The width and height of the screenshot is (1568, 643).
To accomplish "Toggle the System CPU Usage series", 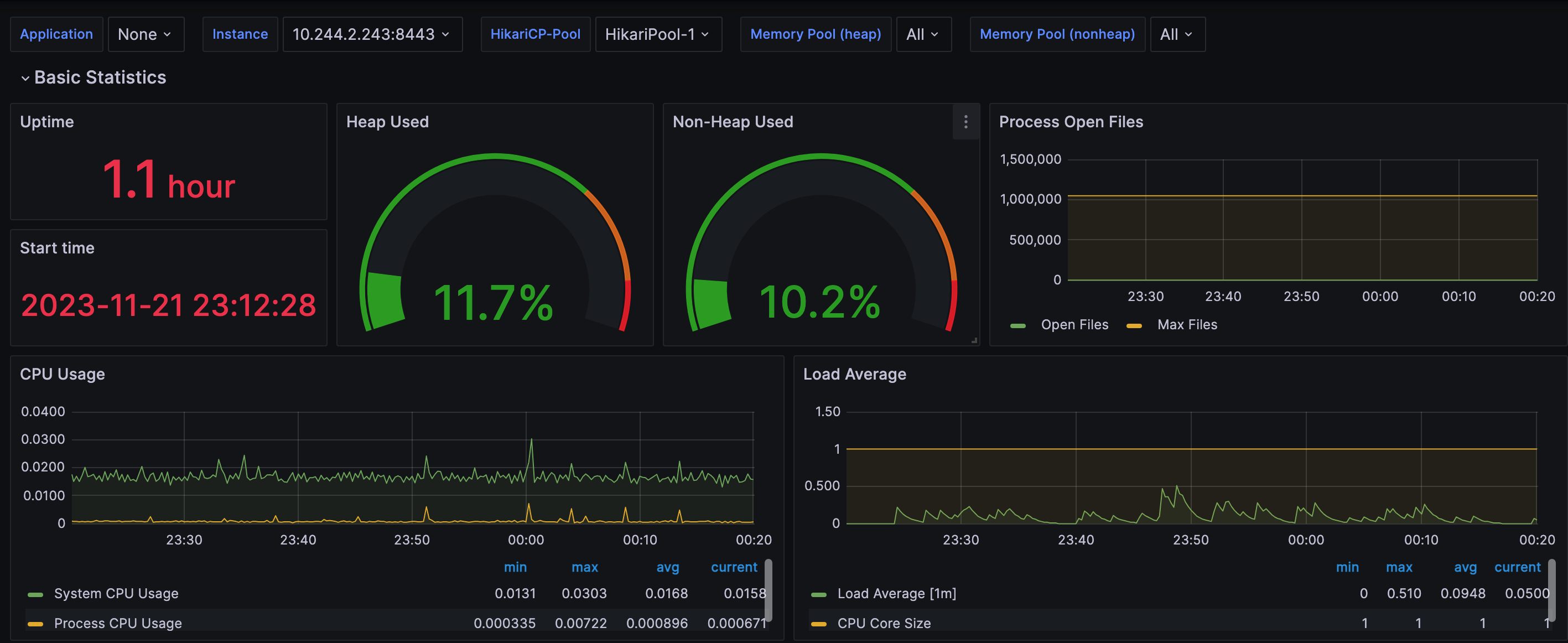I will point(116,594).
